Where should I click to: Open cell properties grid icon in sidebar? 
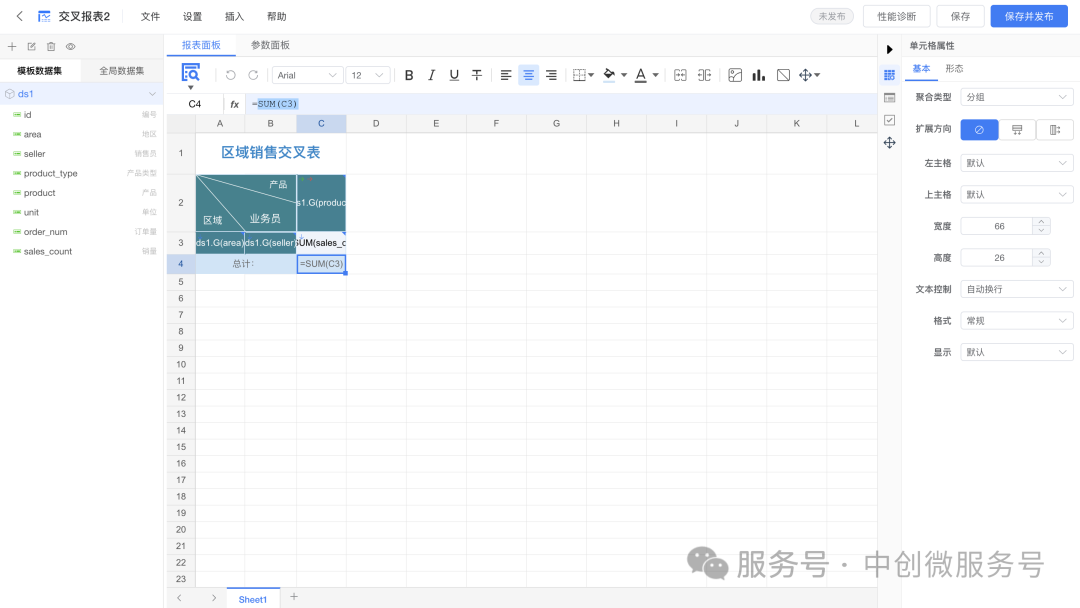[x=889, y=75]
